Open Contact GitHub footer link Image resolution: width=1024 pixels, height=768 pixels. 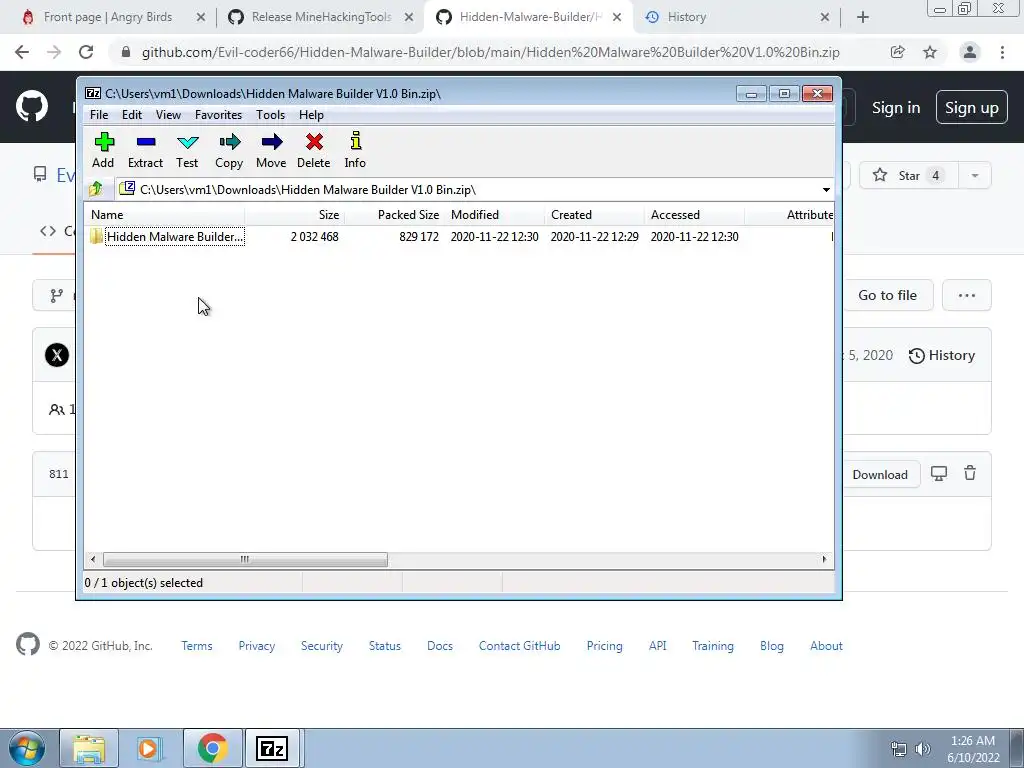point(519,646)
